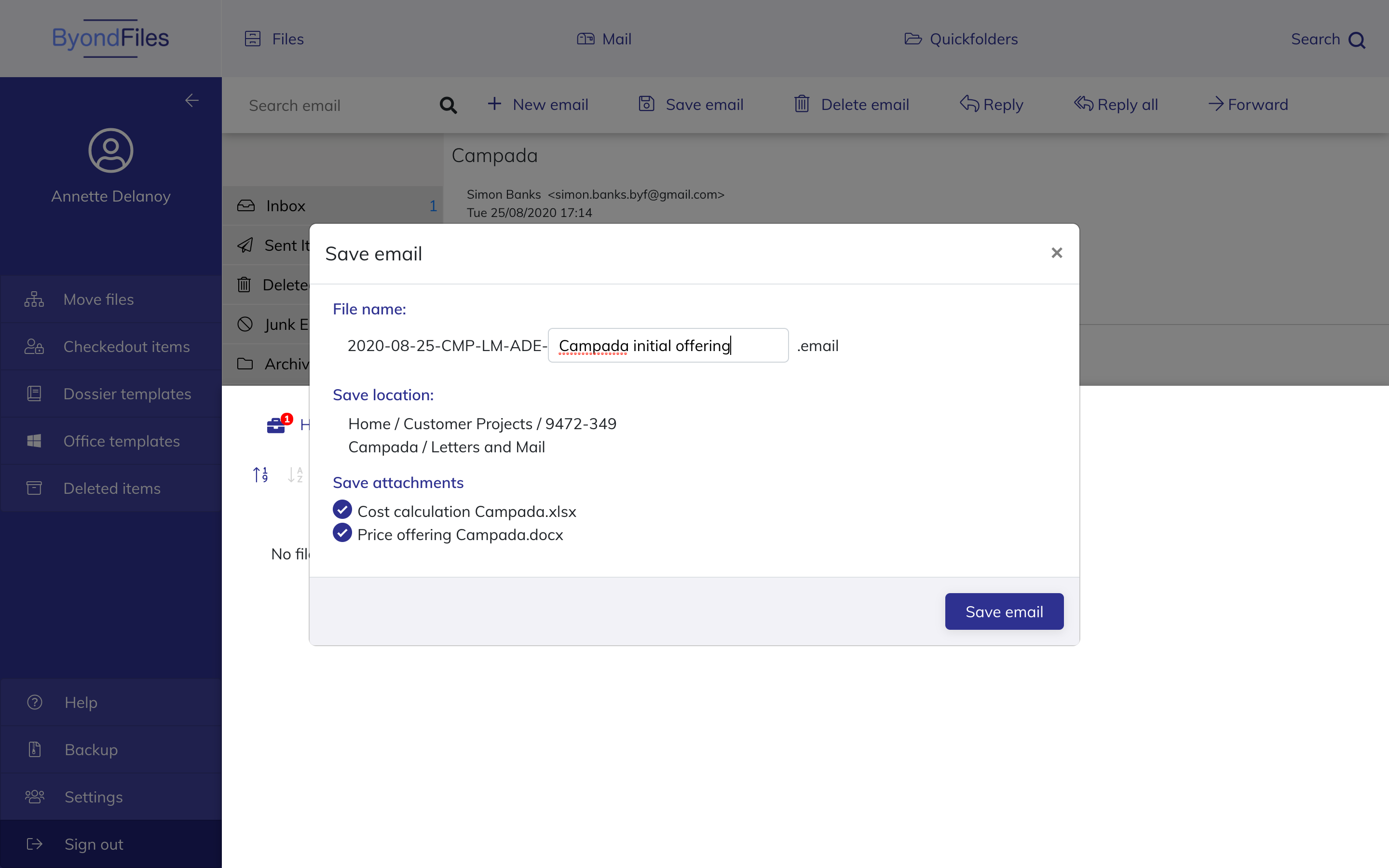Select Dossier templates in the sidebar
This screenshot has width=1389, height=868.
[x=127, y=394]
